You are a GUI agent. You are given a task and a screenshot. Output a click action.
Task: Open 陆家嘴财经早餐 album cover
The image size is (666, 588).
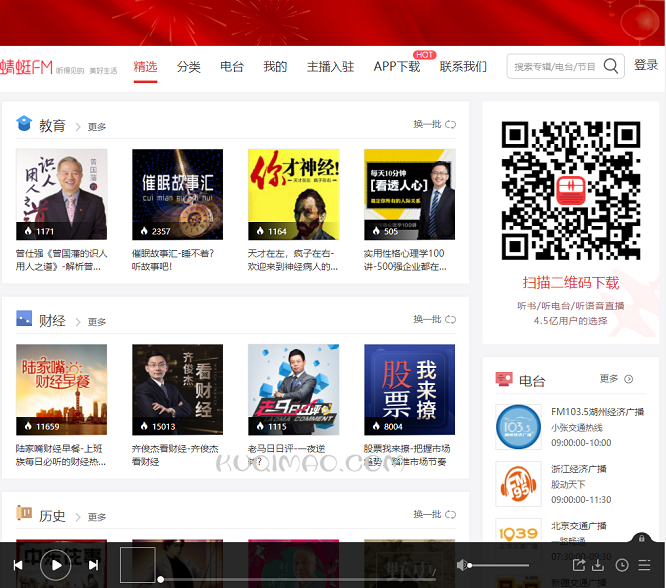click(62, 390)
